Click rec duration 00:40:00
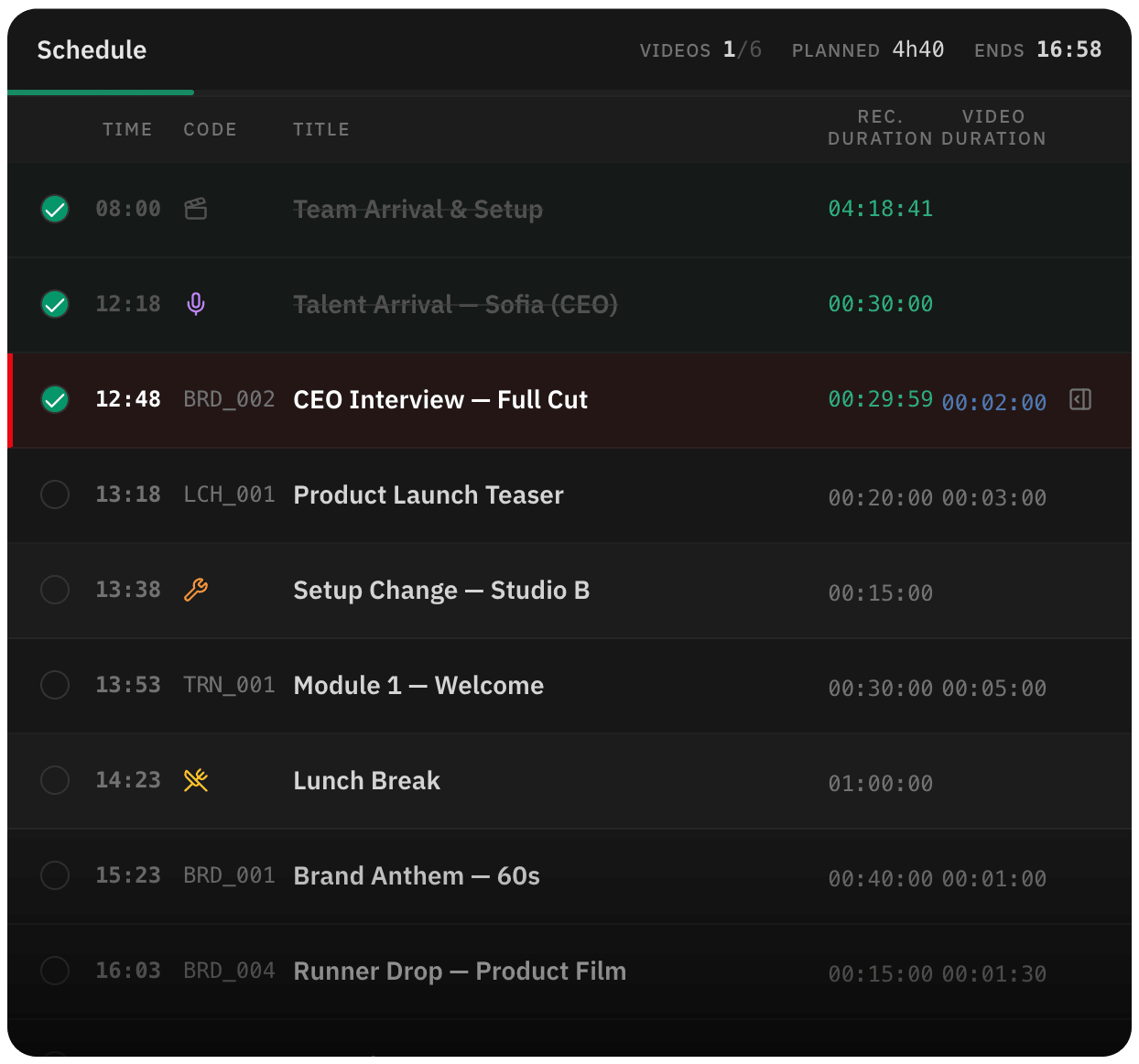1139x1064 pixels. point(881,879)
